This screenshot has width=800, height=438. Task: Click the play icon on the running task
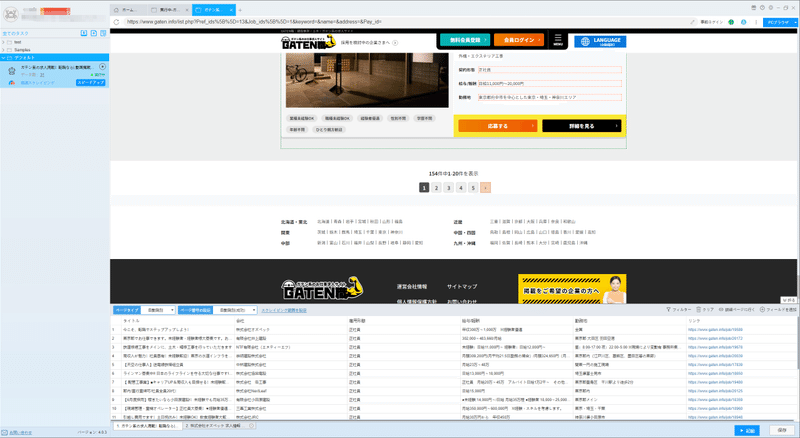point(103,67)
